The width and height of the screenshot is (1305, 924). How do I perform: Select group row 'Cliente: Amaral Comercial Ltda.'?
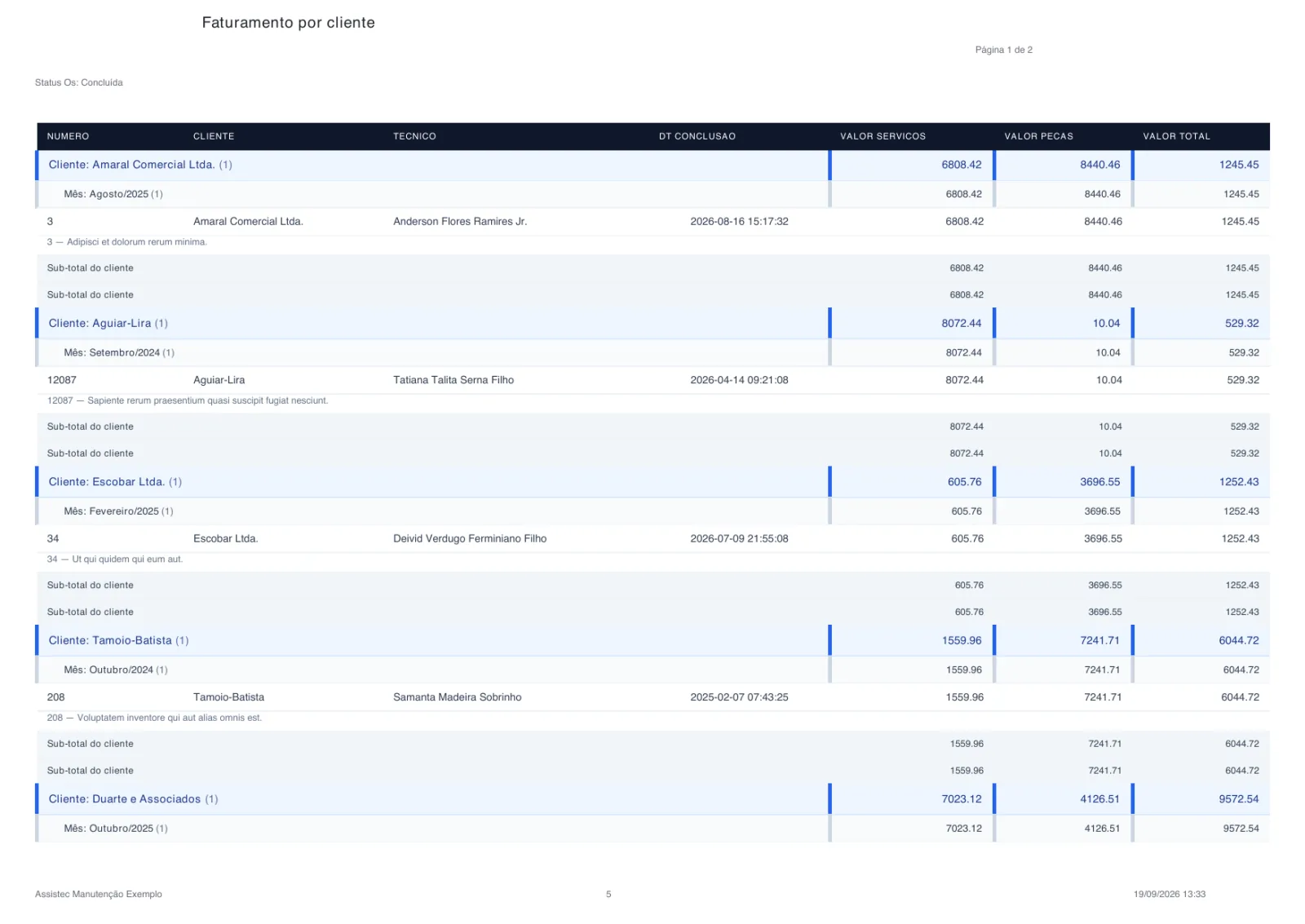point(652,165)
